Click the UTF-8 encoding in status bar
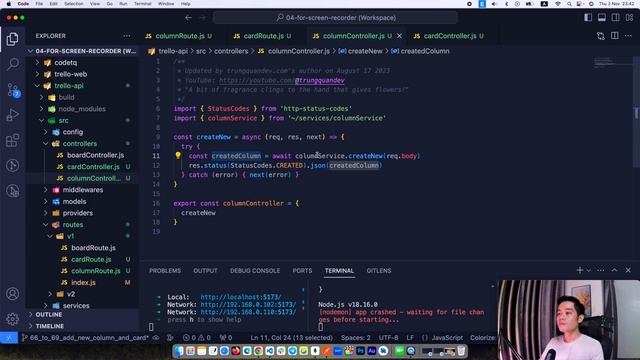The image size is (640, 360). (x=388, y=338)
